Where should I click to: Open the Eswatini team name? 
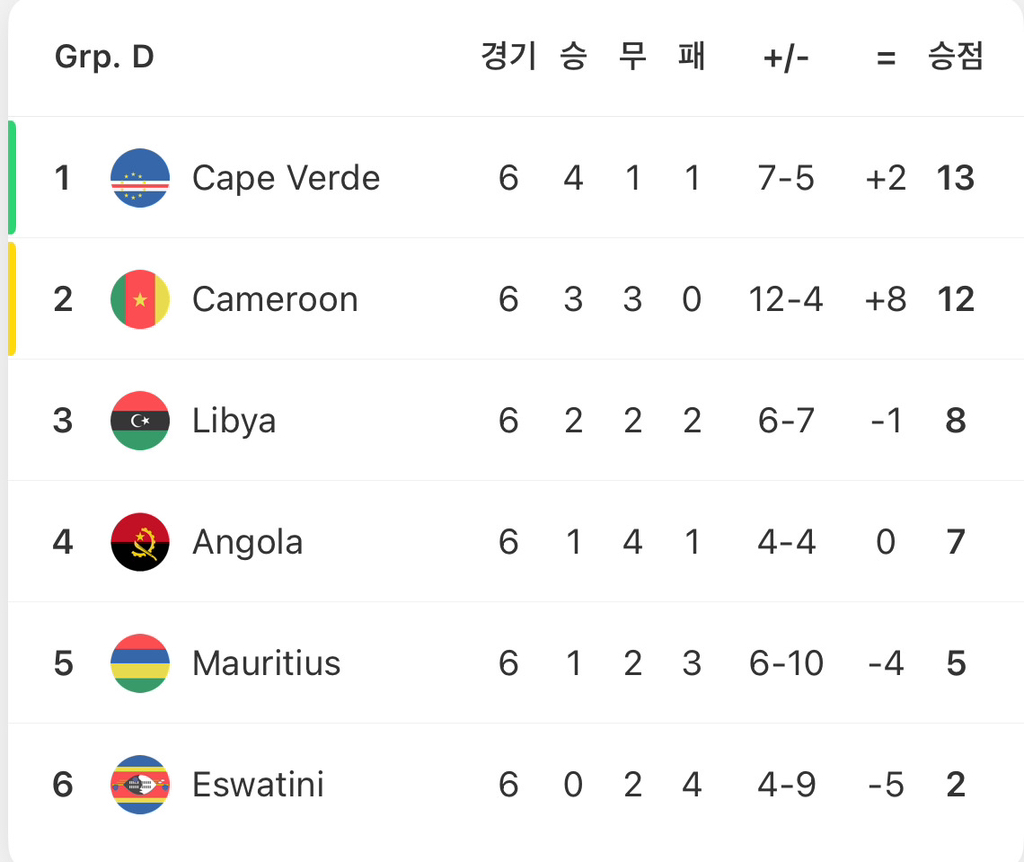coord(258,784)
